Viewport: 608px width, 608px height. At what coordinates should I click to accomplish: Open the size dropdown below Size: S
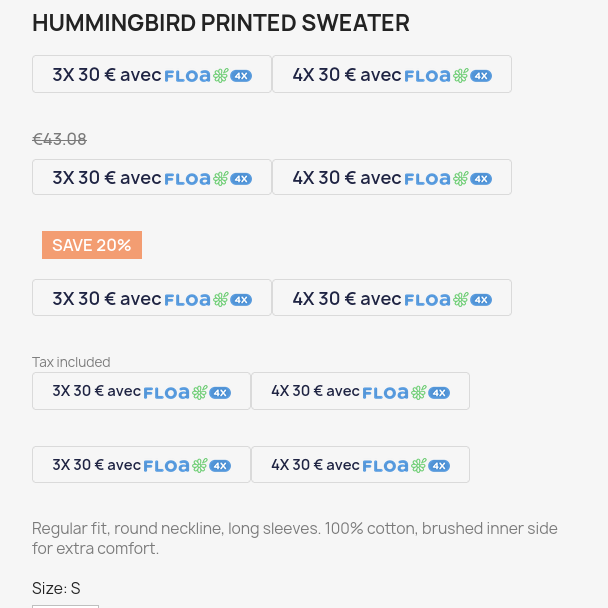65,604
